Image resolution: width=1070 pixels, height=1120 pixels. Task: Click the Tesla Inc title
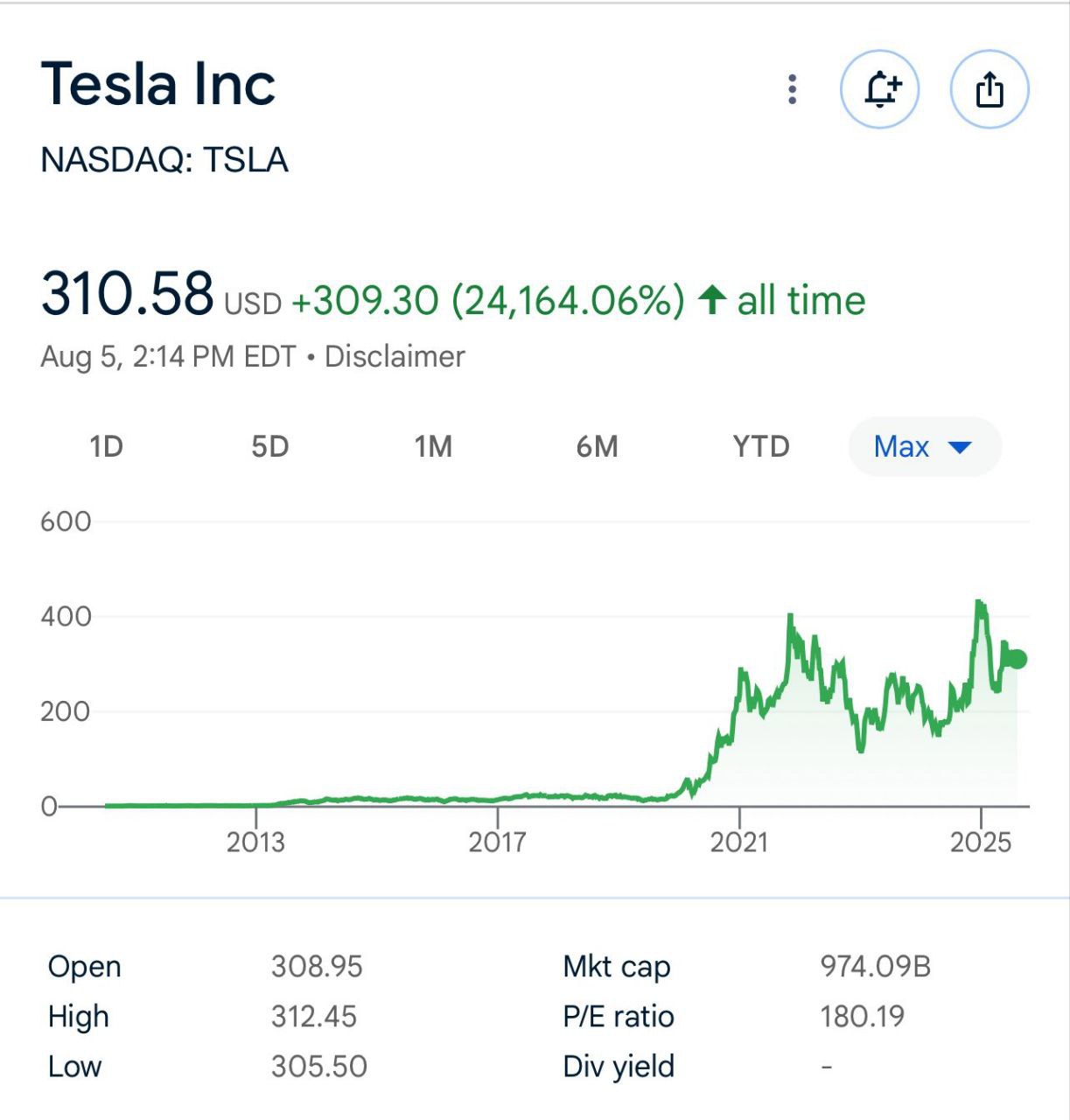click(158, 84)
